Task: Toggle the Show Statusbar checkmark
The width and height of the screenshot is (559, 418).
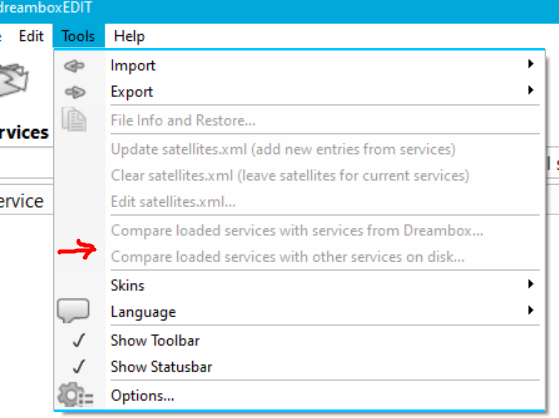Action: point(79,367)
